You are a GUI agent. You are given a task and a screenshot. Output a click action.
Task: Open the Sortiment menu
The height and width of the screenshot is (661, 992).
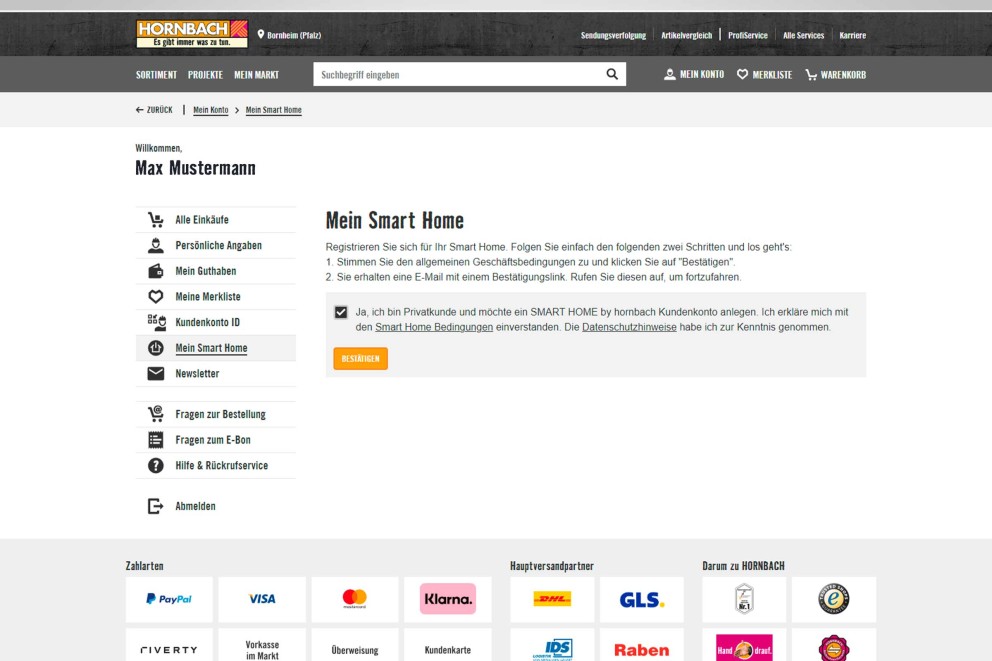pos(156,75)
